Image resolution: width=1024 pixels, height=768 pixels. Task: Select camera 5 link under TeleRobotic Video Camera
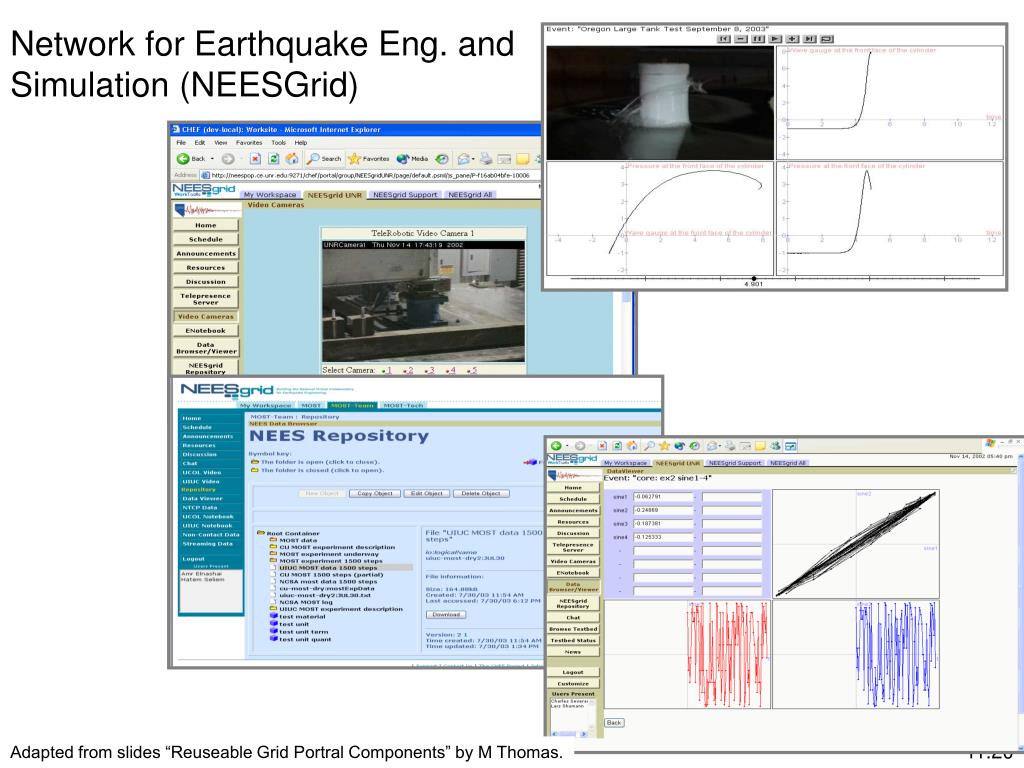point(472,370)
